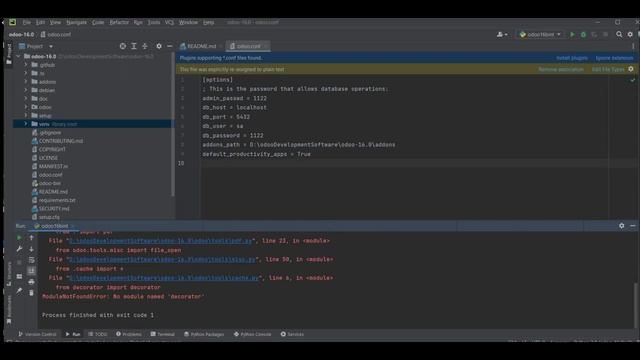The image size is (640, 360).
Task: Clear console output with the trash icon
Action: [31, 293]
